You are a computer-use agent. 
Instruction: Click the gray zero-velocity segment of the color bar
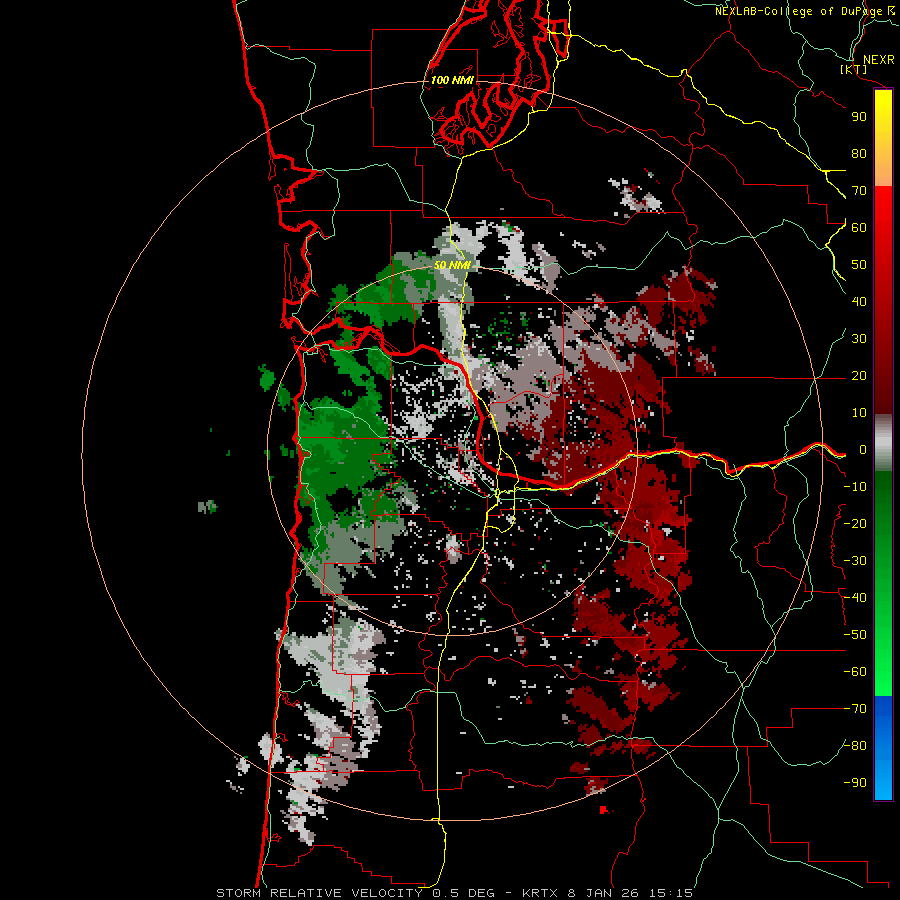(x=883, y=443)
